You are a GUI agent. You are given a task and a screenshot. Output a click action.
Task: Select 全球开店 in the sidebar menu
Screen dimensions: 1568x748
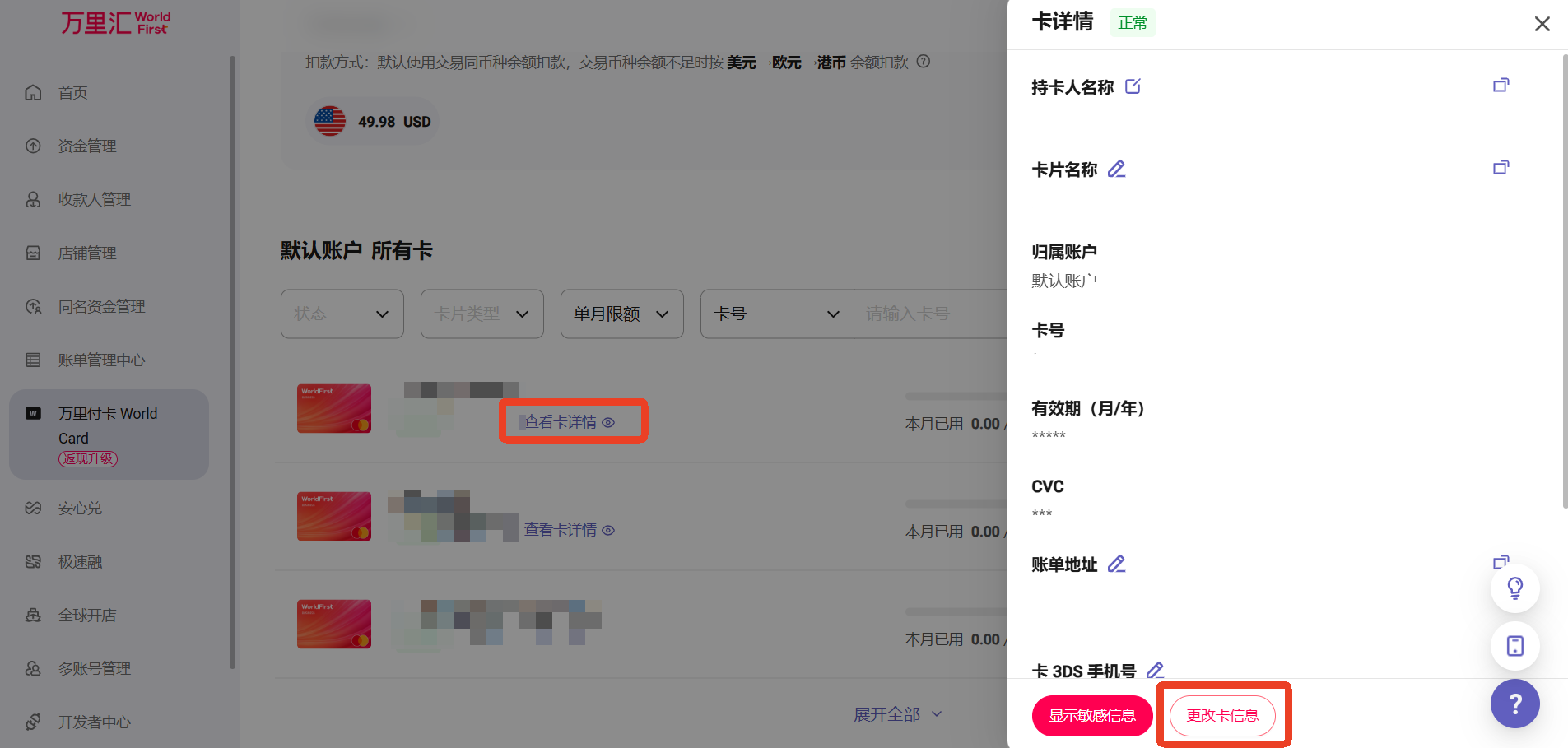tap(87, 616)
